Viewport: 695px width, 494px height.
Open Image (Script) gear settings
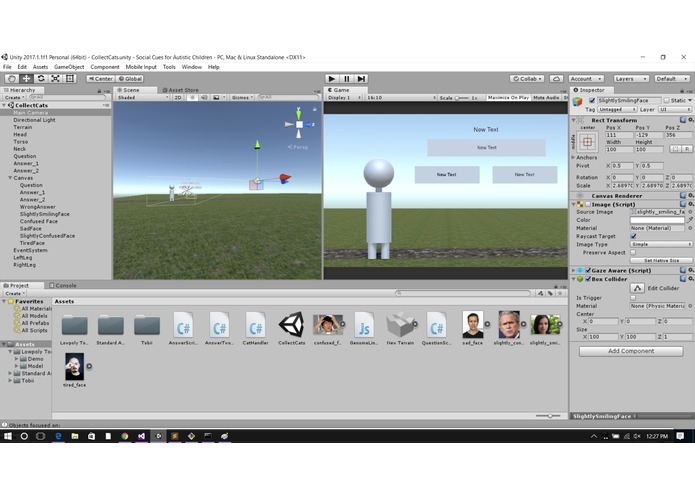pos(691,204)
